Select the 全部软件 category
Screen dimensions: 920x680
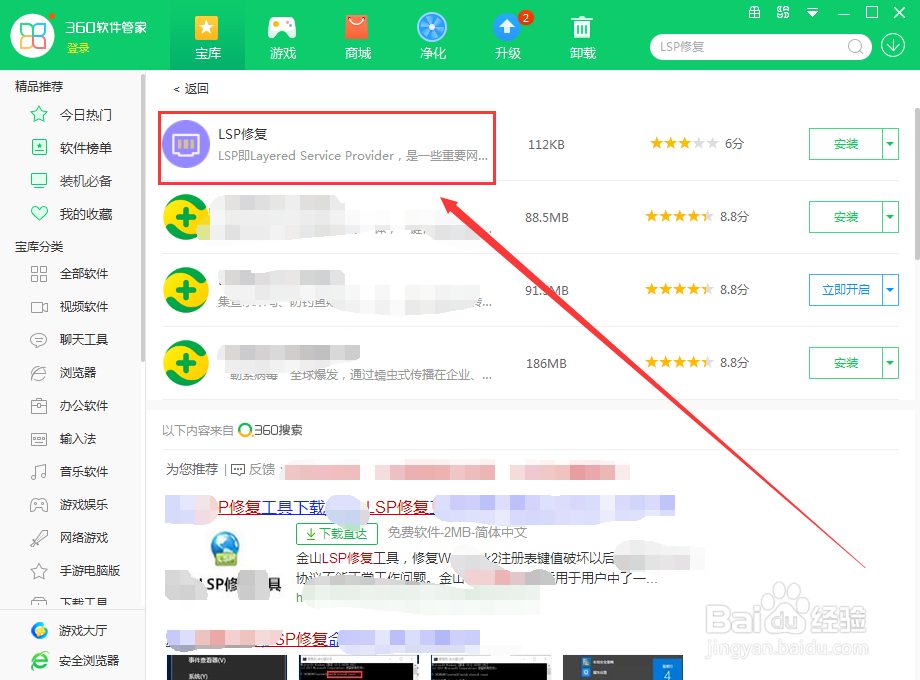click(x=84, y=274)
